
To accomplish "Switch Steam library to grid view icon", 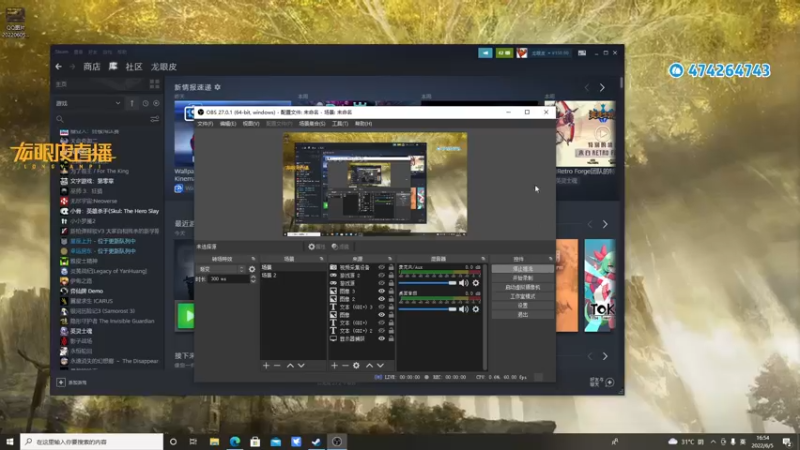I will pyautogui.click(x=155, y=84).
